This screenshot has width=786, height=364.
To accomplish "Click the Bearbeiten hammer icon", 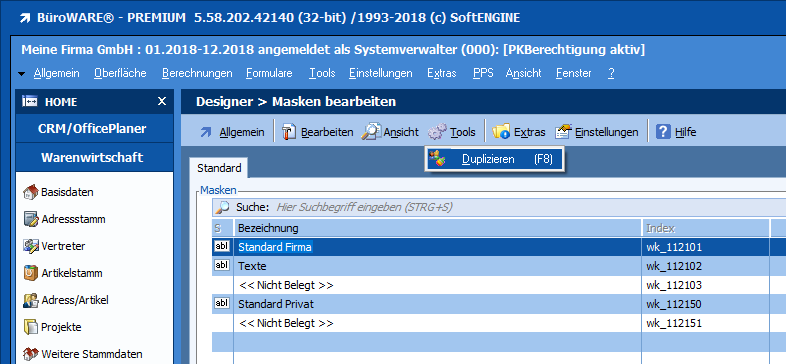I will [x=289, y=132].
